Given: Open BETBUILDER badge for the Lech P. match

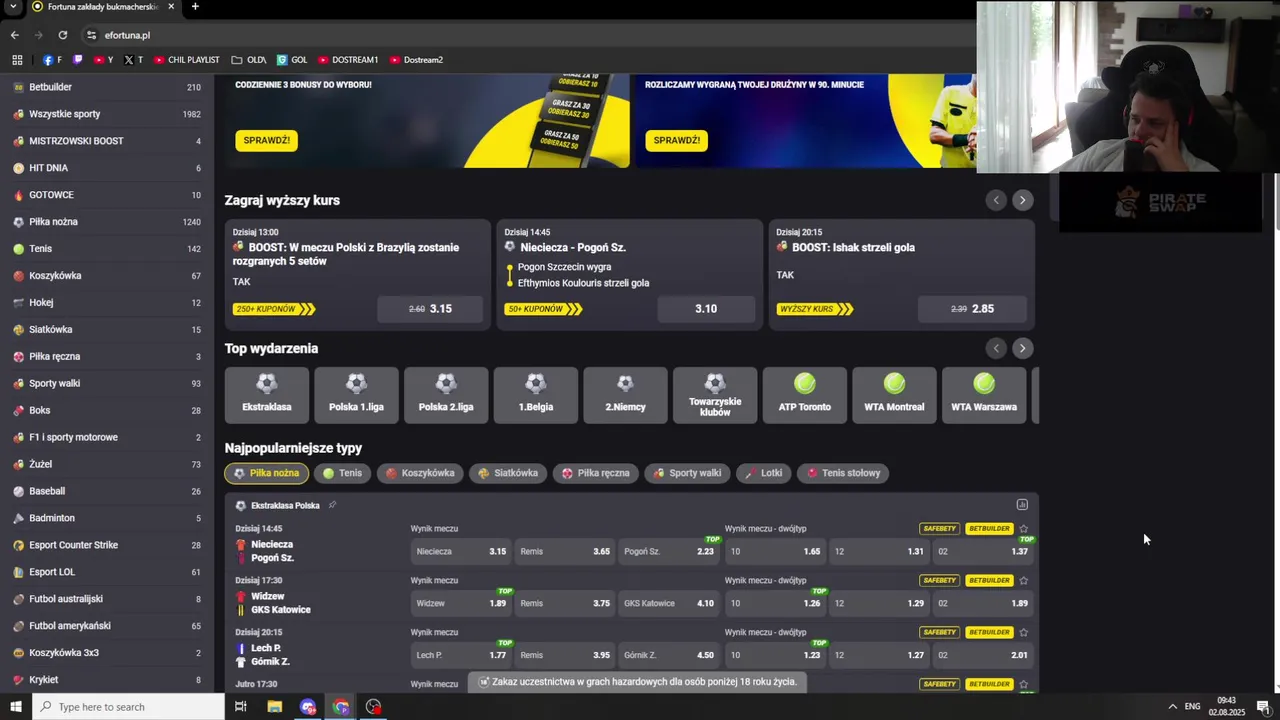Looking at the screenshot, I should 989,633.
